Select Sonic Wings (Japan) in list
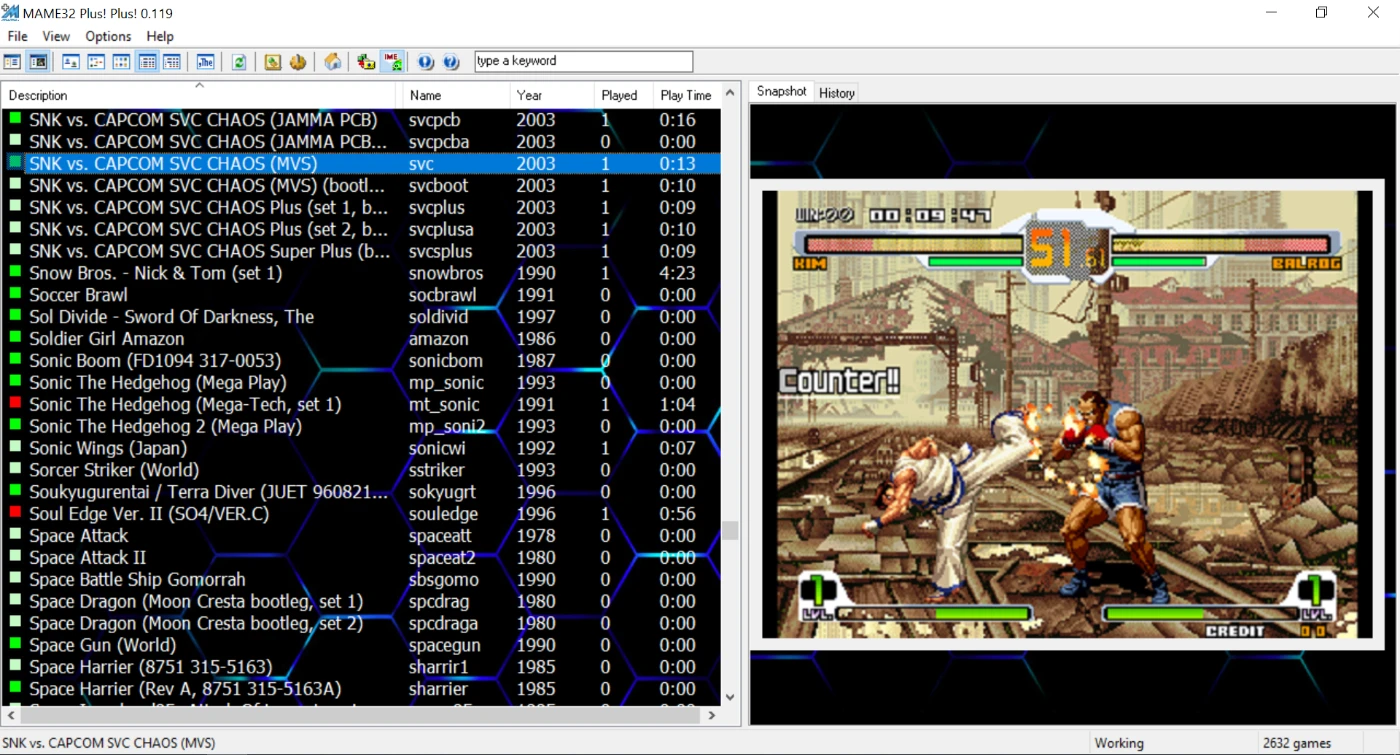1400x755 pixels. (x=108, y=448)
